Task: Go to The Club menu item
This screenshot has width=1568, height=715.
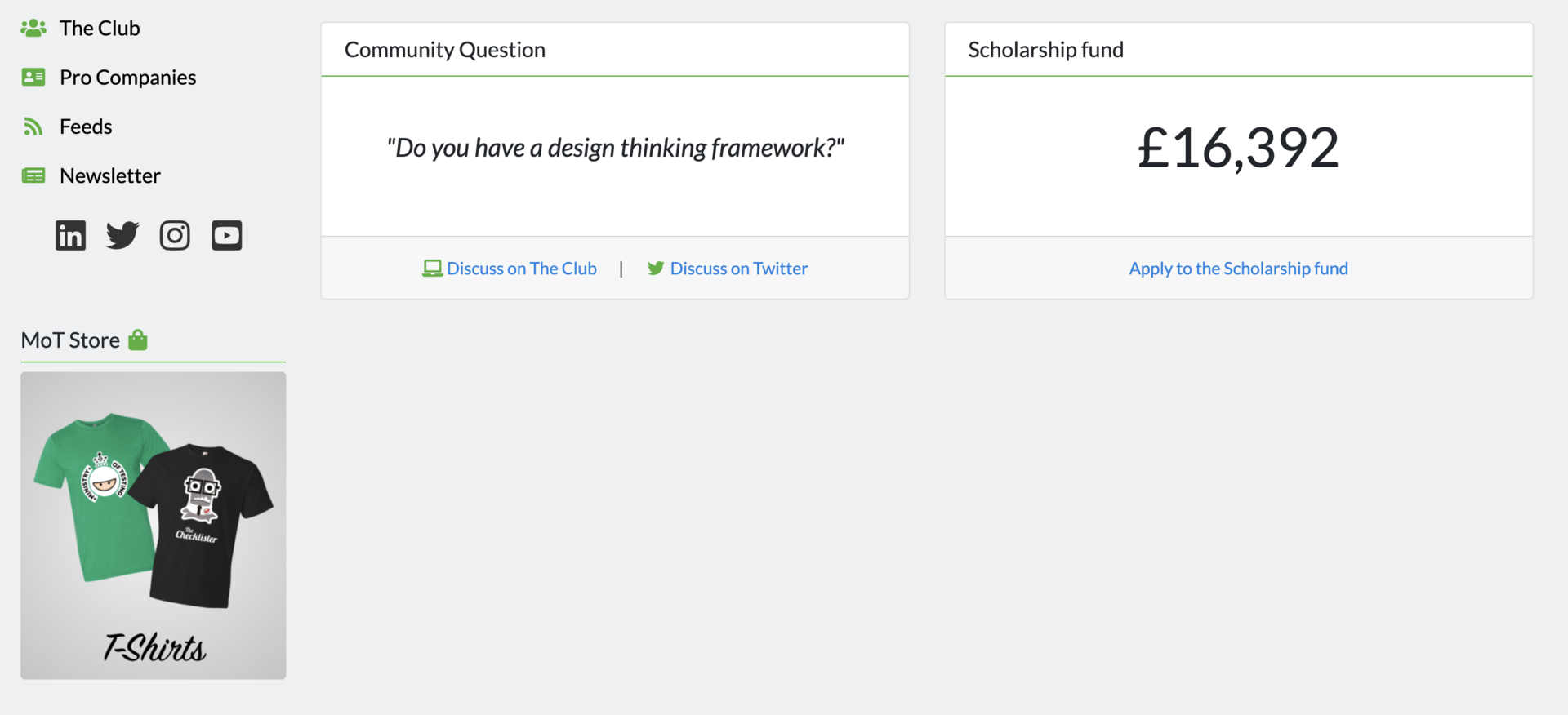Action: click(x=100, y=28)
